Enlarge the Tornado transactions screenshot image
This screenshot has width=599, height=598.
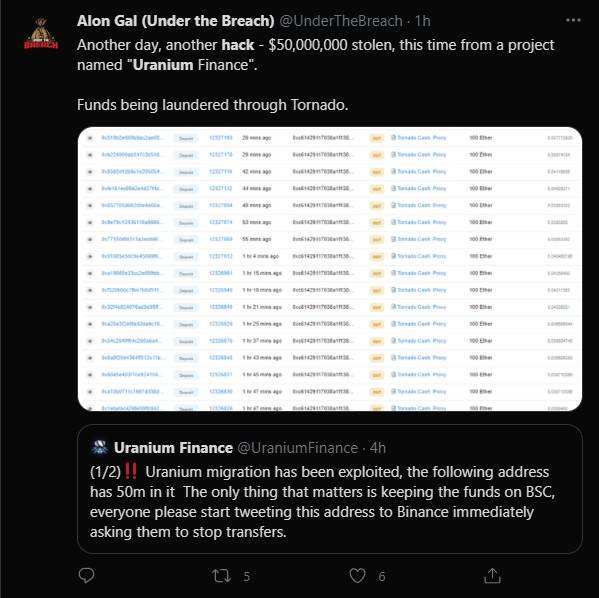click(x=330, y=269)
